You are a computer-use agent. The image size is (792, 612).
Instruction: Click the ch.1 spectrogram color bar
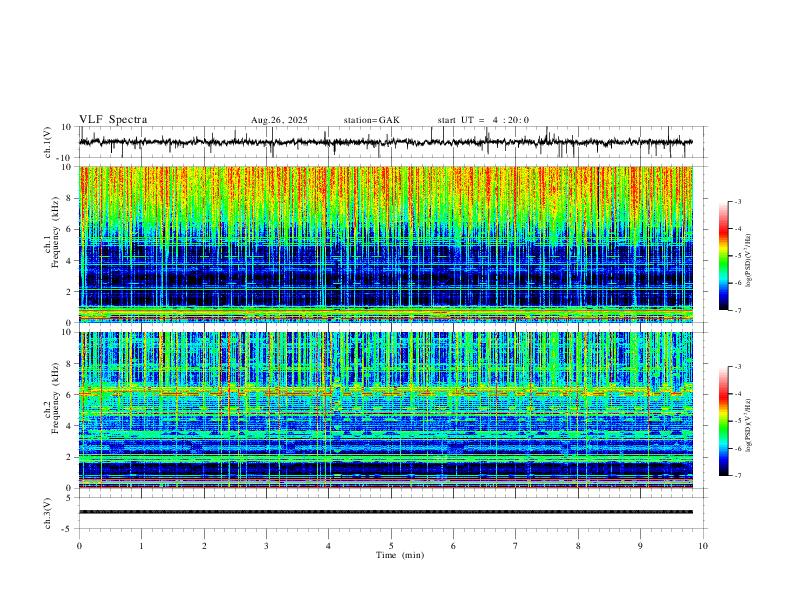[724, 256]
